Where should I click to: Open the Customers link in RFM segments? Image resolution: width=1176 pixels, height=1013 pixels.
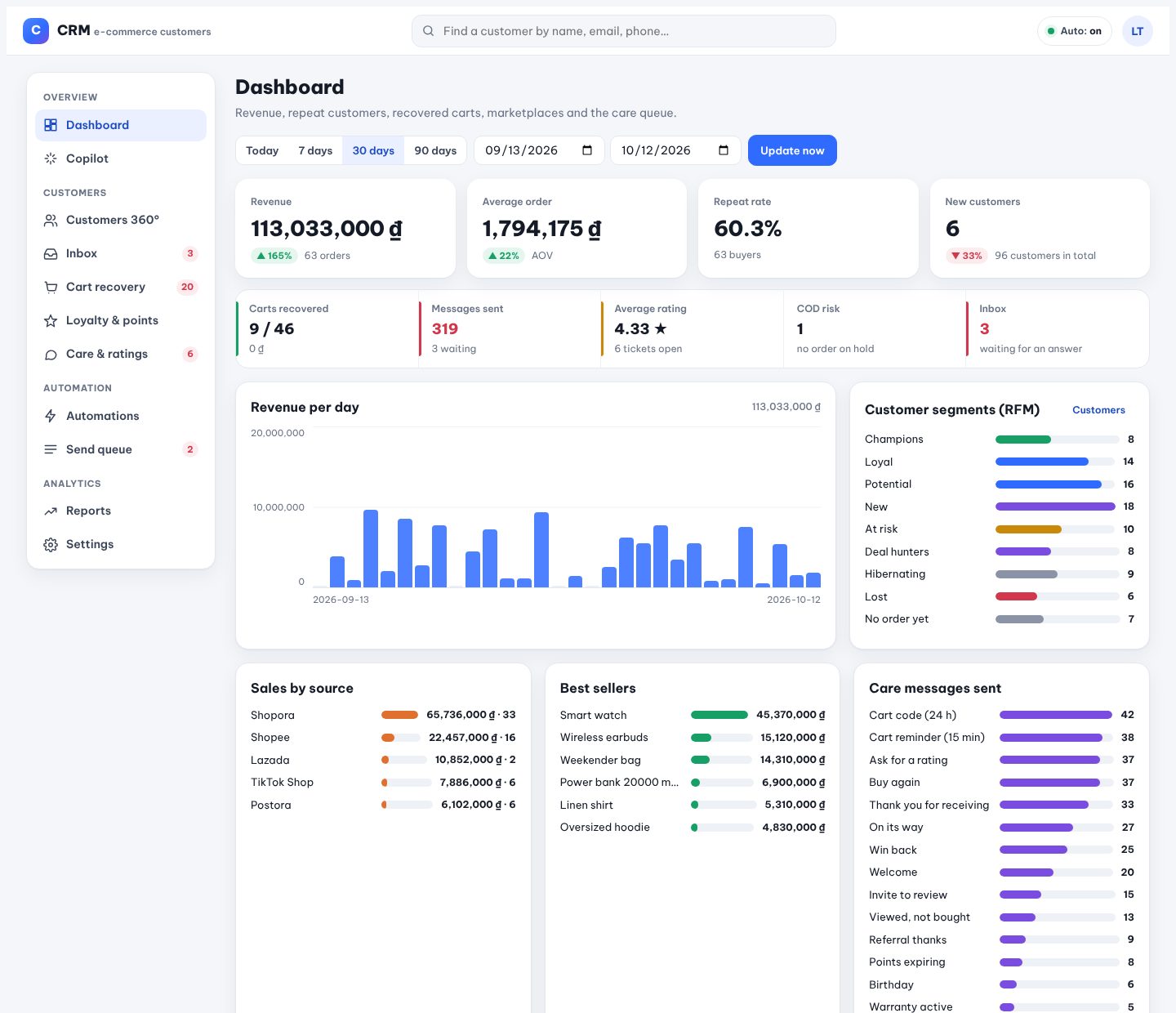1098,410
